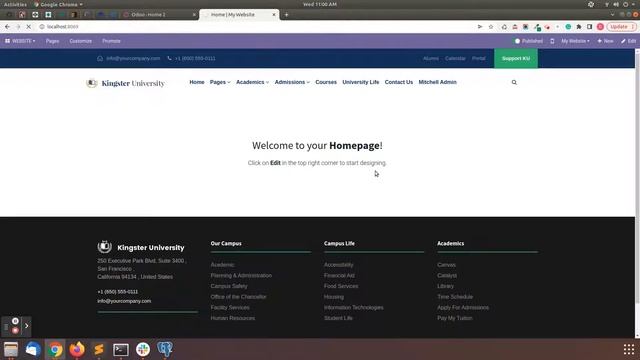Show applications grid icon
Image resolution: width=640 pixels, height=360 pixels.
click(x=629, y=349)
